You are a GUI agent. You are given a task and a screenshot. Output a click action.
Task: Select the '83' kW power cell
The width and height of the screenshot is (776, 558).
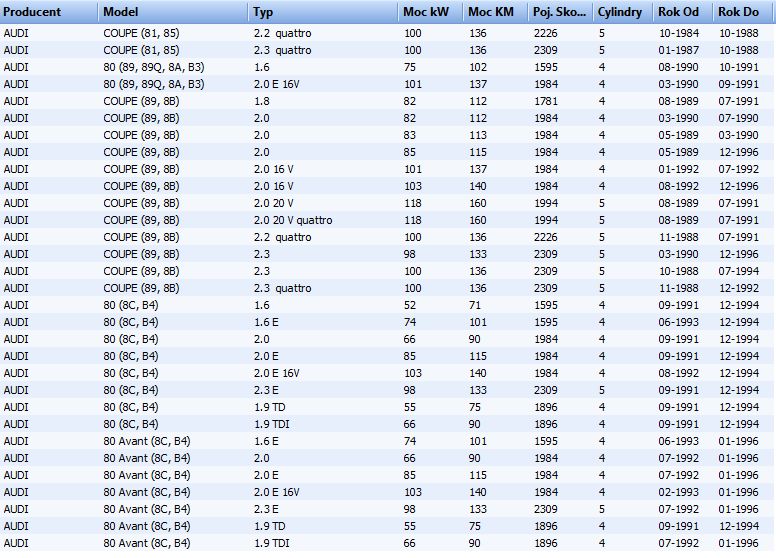(x=410, y=135)
